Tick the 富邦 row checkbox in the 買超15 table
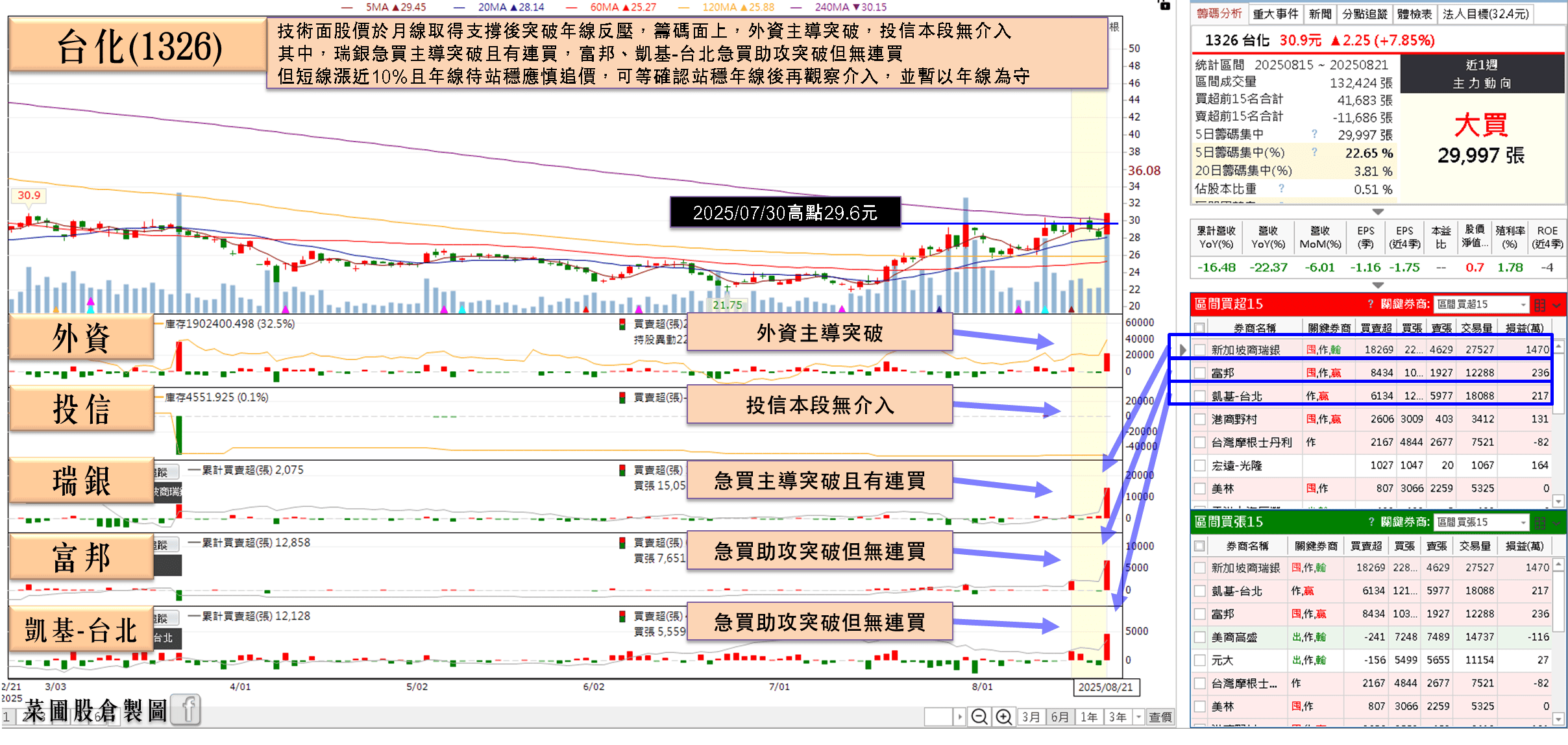The image size is (1568, 745). [1200, 373]
